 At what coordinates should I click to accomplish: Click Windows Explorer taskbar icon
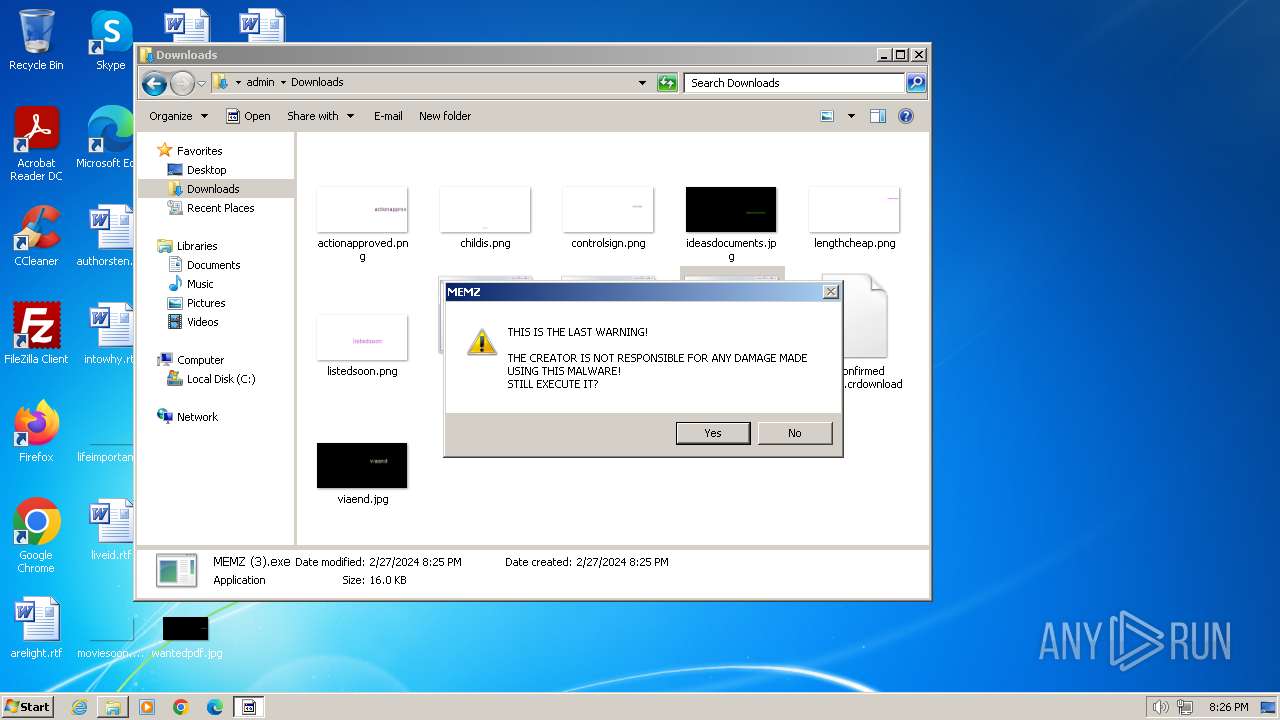[x=113, y=707]
